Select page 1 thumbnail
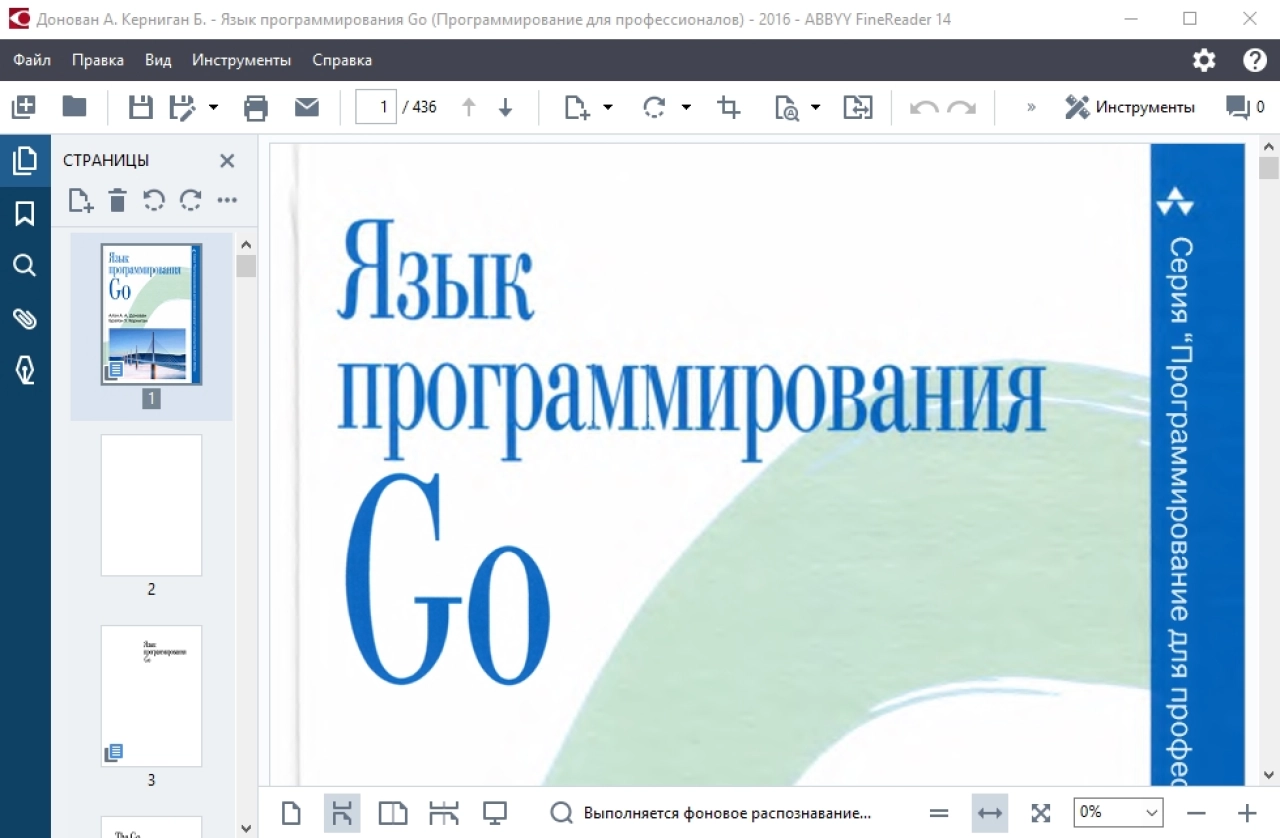The height and width of the screenshot is (838, 1280). coord(151,314)
